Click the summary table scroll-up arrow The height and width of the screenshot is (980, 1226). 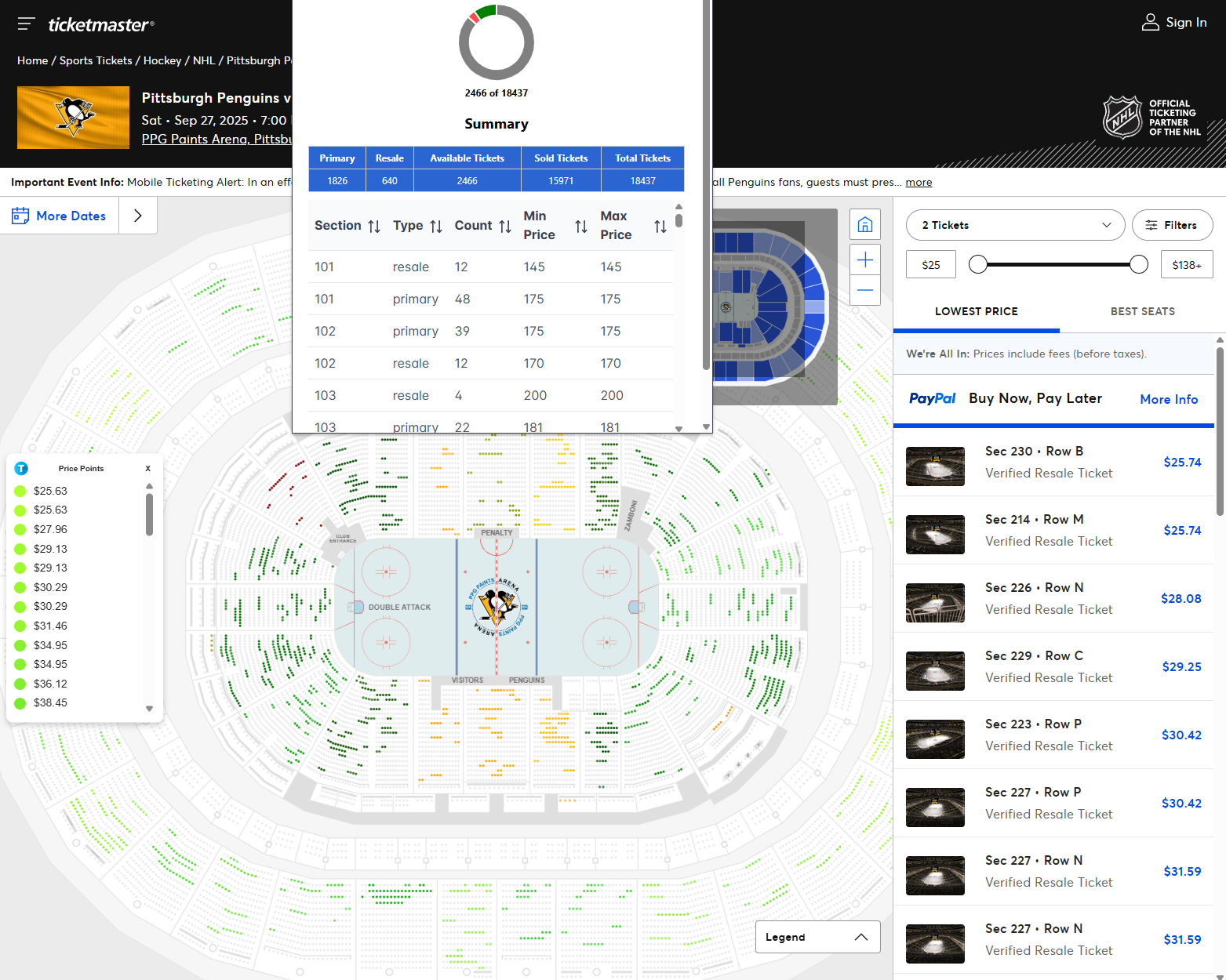(678, 207)
